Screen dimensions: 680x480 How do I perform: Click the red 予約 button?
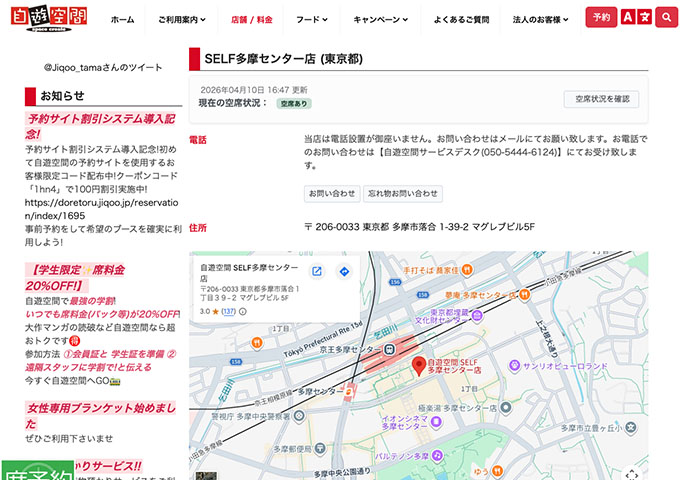coord(601,17)
